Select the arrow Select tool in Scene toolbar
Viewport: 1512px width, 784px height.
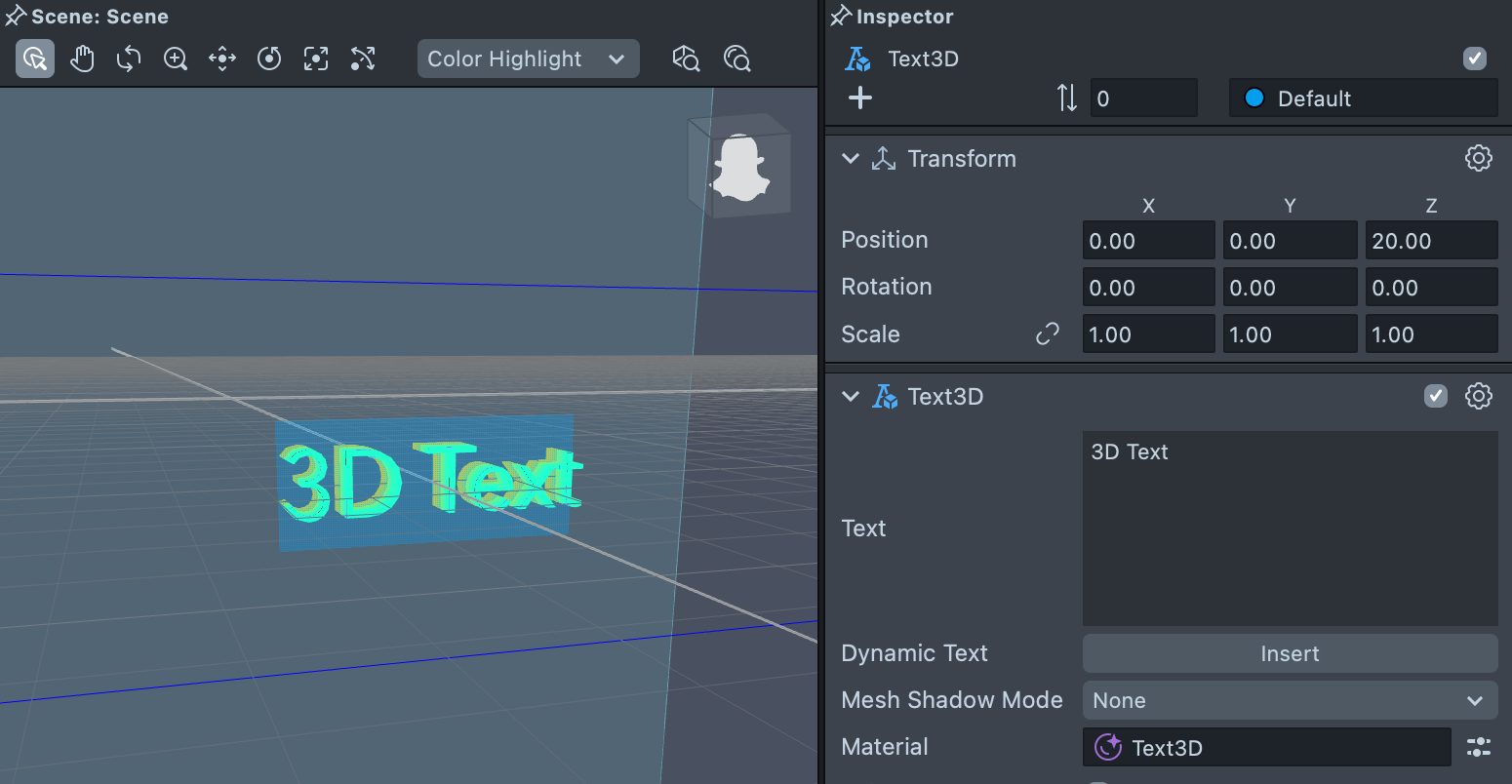35,59
